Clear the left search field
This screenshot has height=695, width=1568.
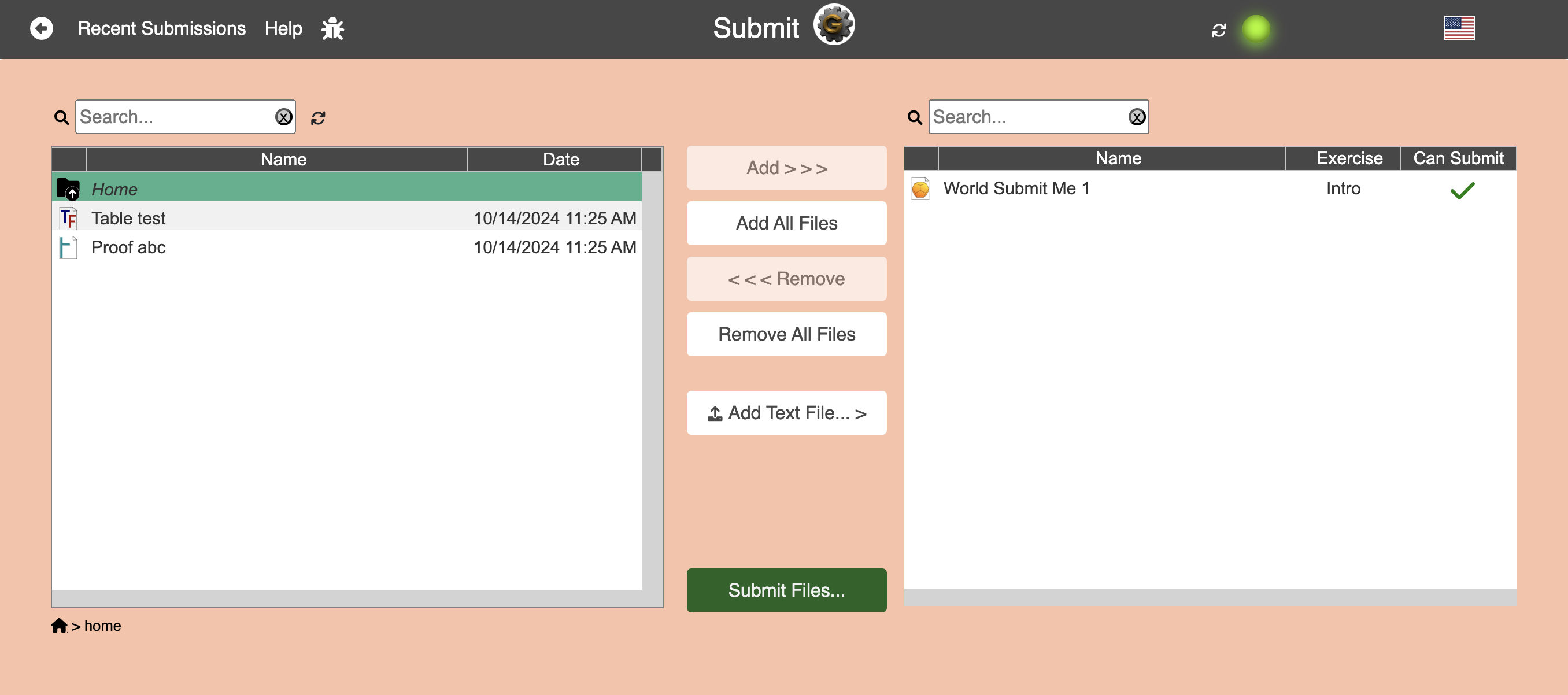point(284,117)
